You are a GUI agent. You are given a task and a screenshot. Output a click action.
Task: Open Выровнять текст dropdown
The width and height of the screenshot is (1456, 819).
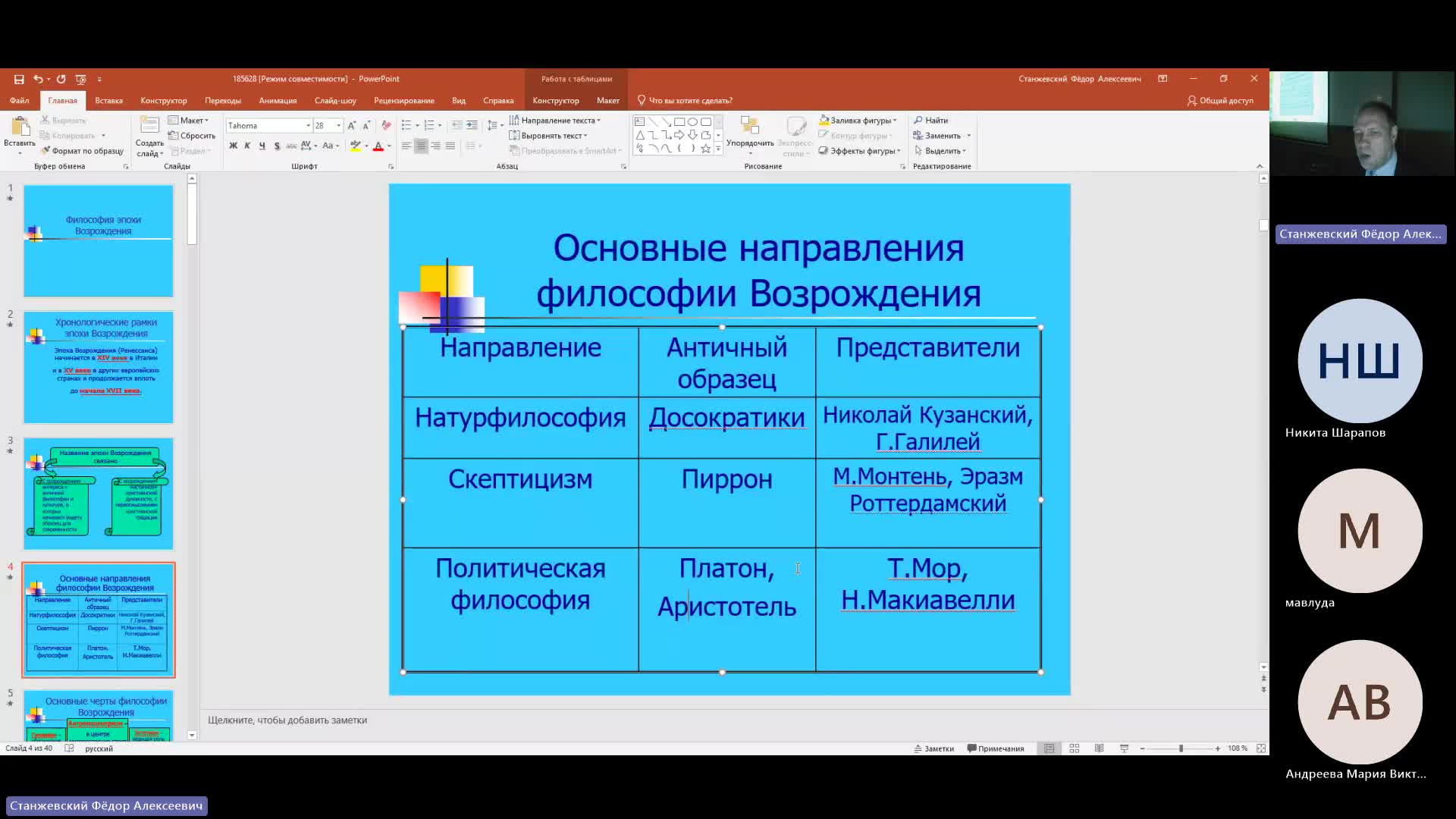click(548, 136)
